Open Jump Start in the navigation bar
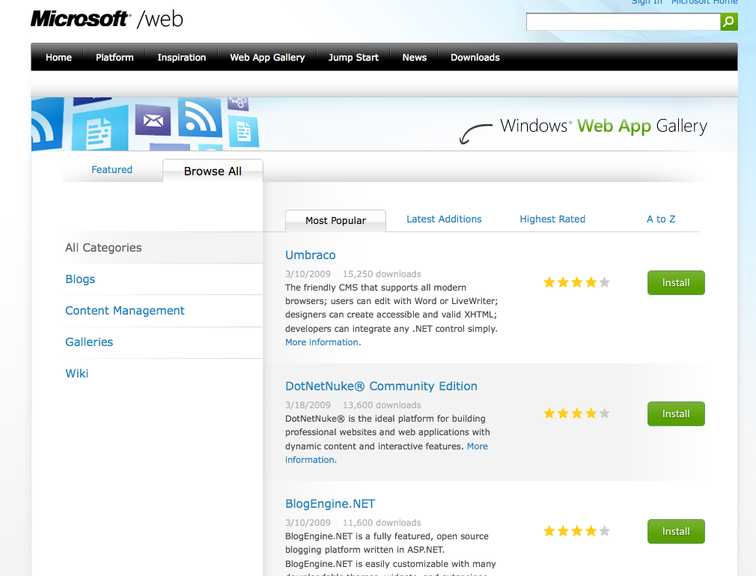 coord(353,58)
